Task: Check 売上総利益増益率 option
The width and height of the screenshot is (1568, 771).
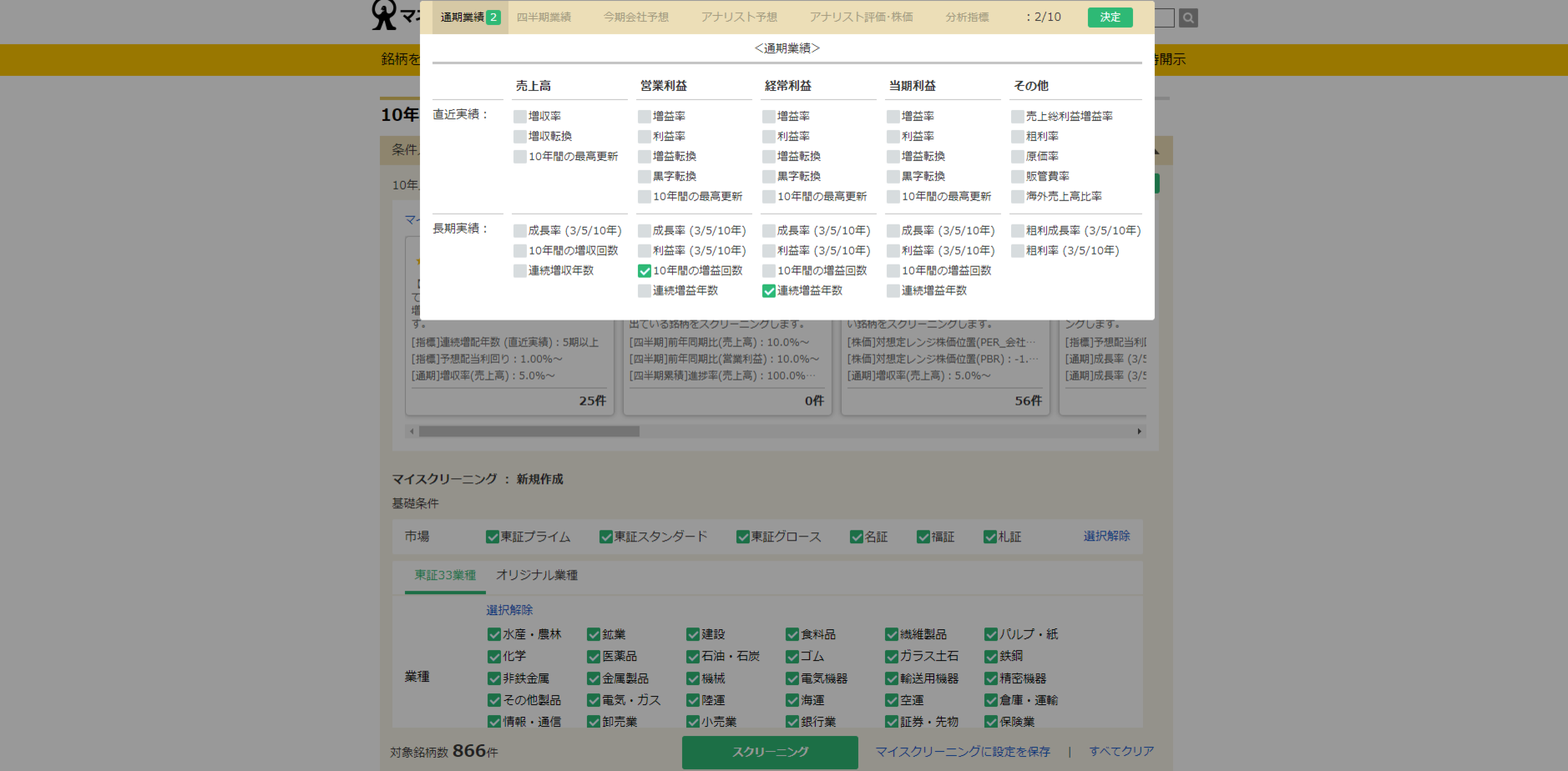Action: [1018, 117]
